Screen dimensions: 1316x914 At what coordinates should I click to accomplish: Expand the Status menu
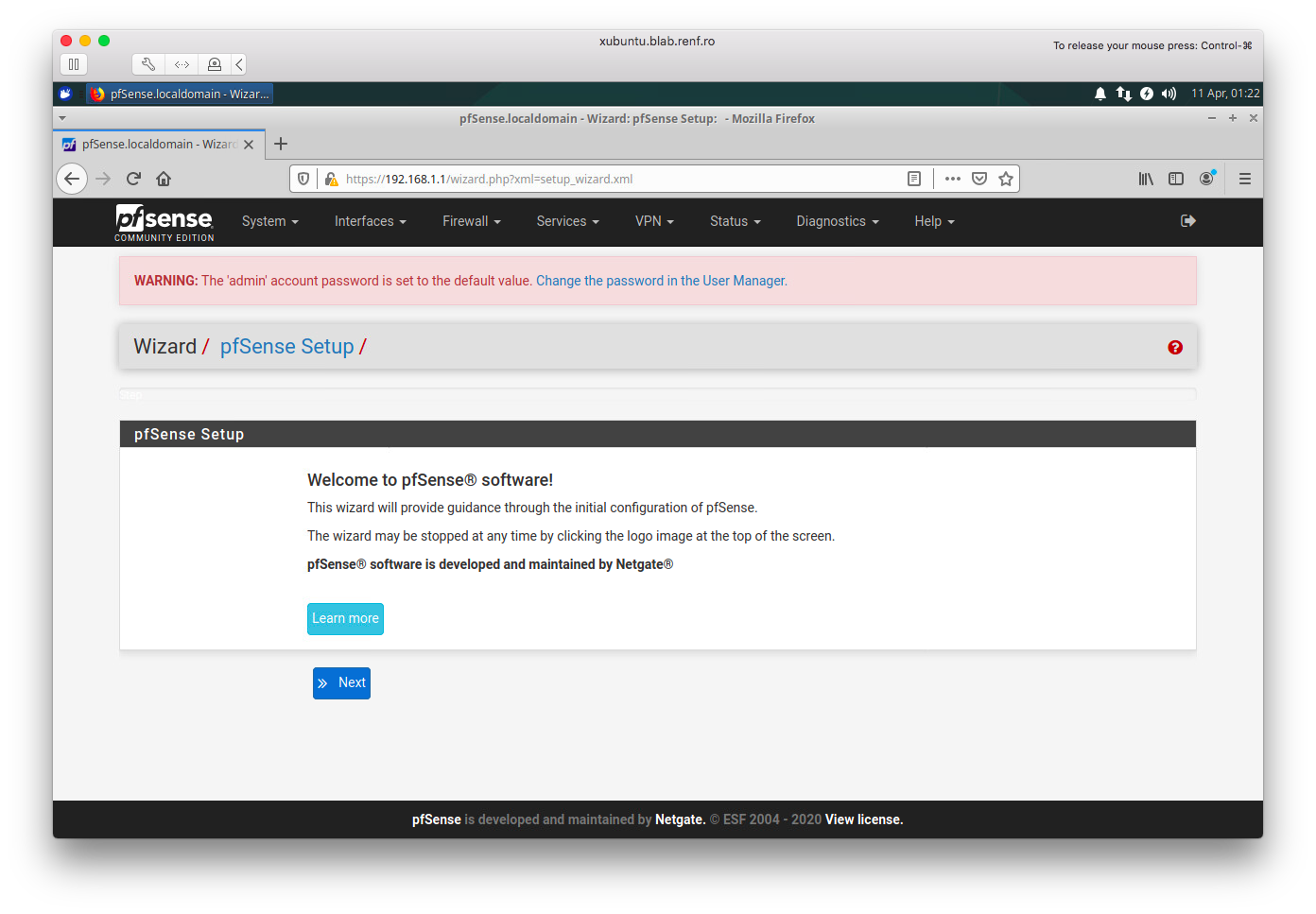736,221
